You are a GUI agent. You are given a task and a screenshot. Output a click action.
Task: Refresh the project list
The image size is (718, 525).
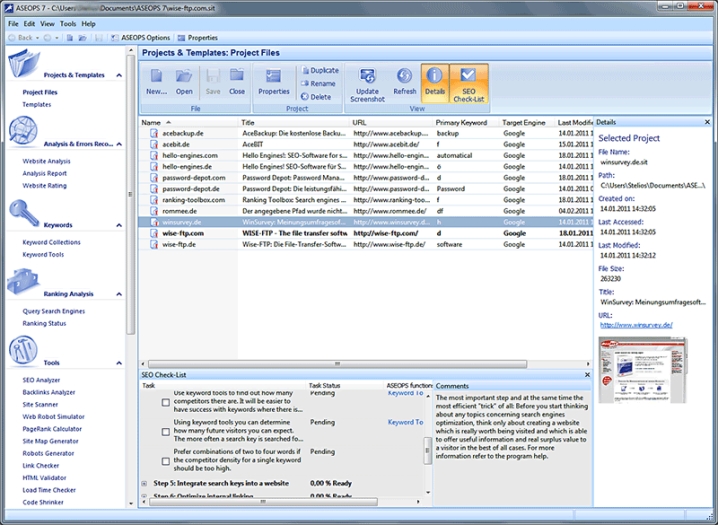405,80
